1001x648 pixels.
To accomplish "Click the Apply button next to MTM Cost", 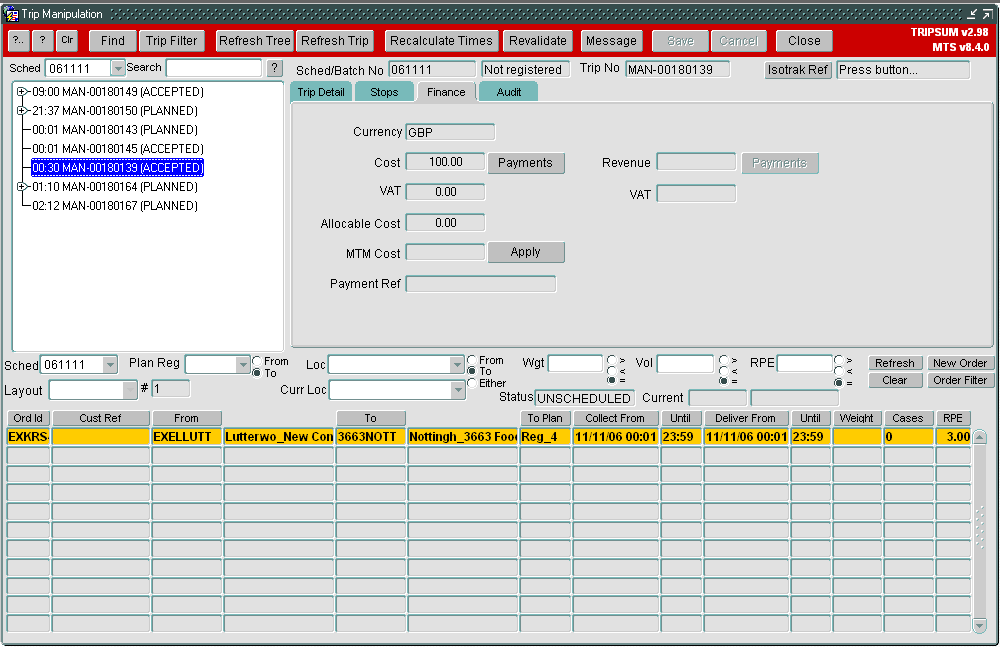I will pyautogui.click(x=525, y=252).
